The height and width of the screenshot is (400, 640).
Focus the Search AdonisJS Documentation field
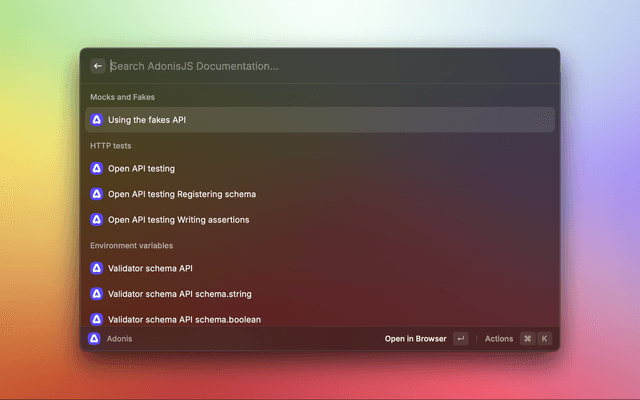coord(300,66)
